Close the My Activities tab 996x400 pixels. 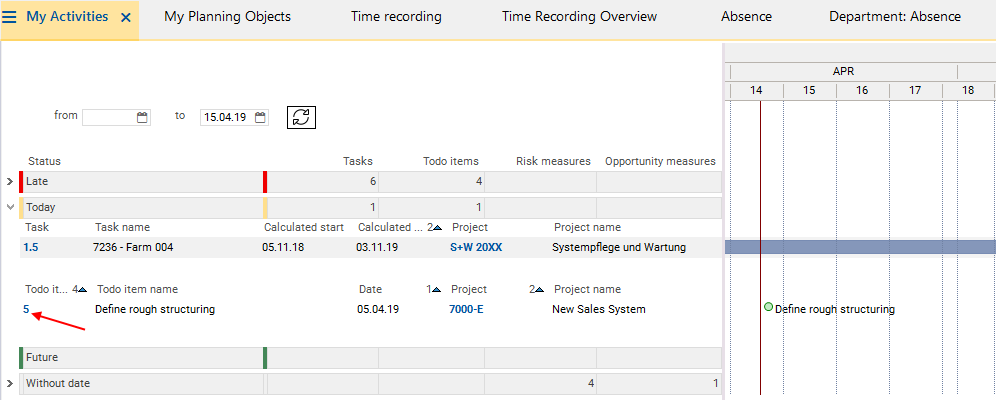click(126, 18)
